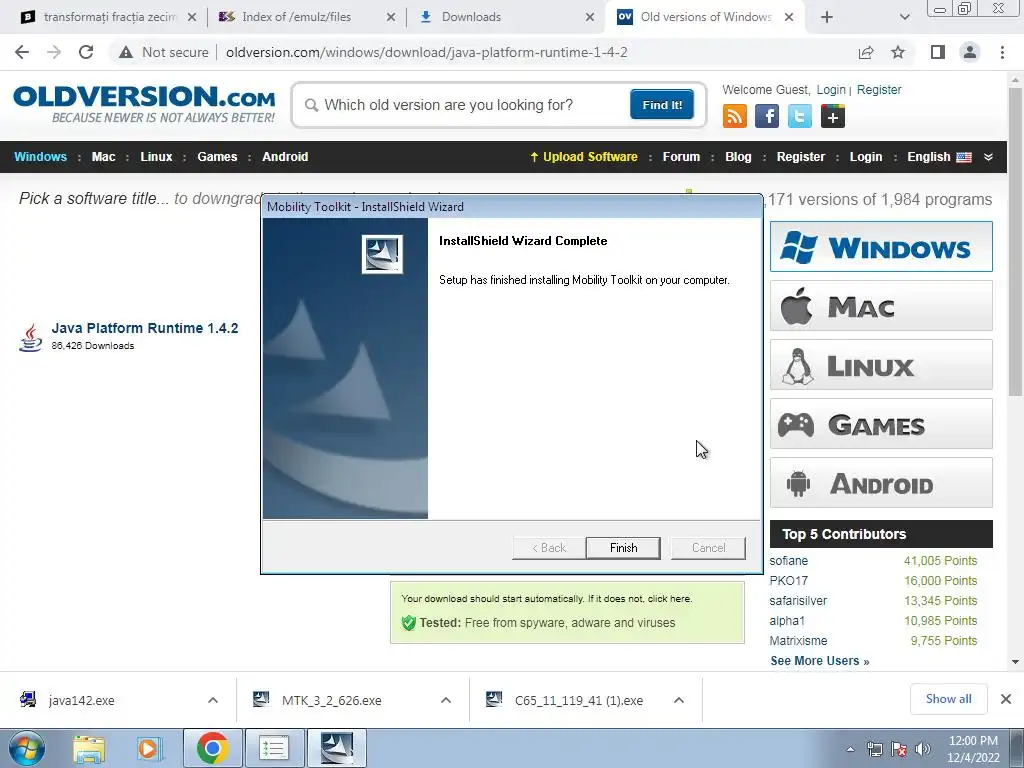Viewport: 1024px width, 768px height.
Task: Select the Mac platform banner
Action: click(881, 306)
